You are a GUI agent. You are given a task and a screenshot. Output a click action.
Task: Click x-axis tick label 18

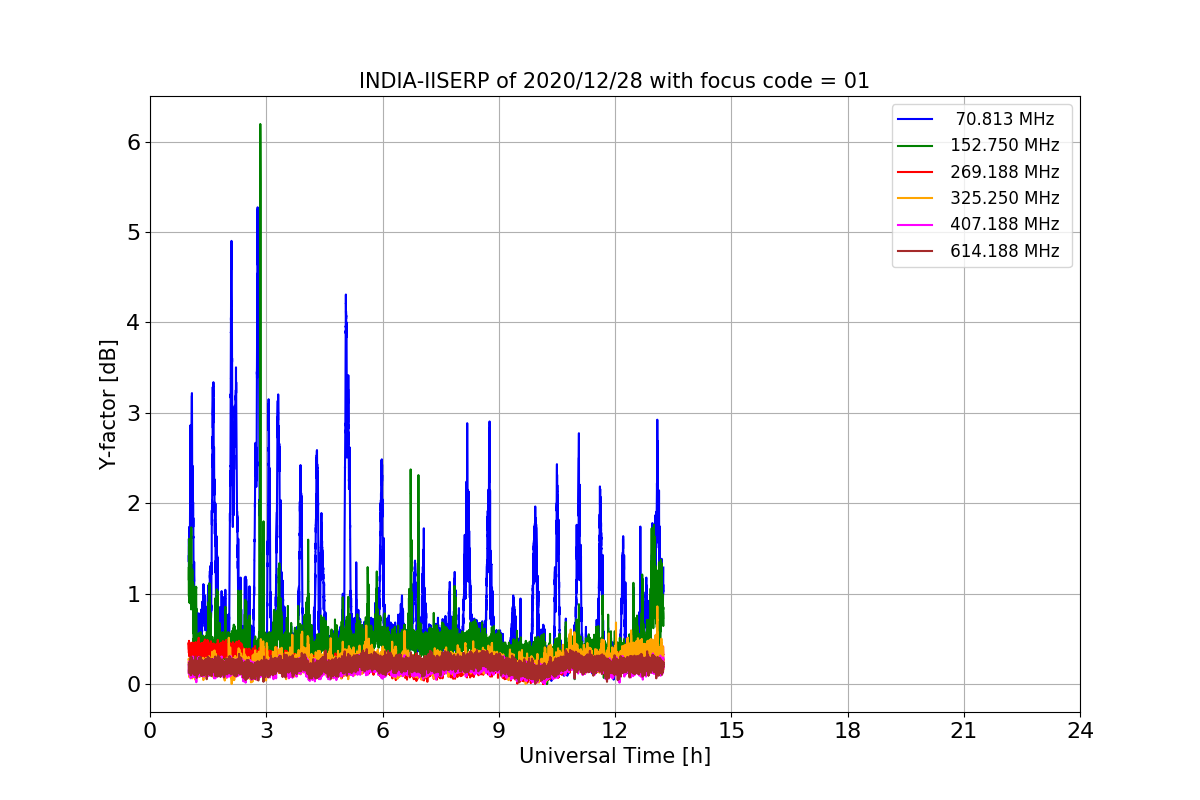pos(847,731)
